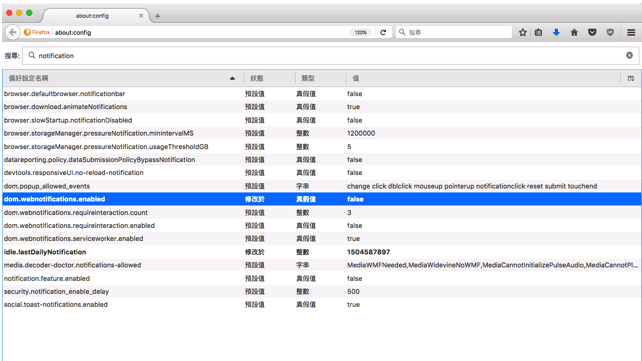Clear the notification search field

pos(629,55)
